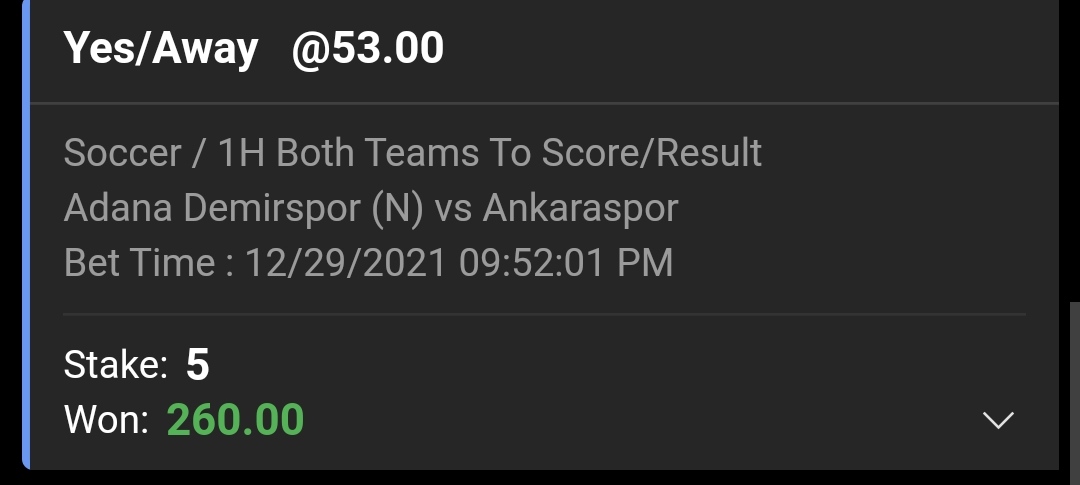Click empty header space right of @53.00
Image resolution: width=1080 pixels, height=485 pixels.
(x=751, y=48)
